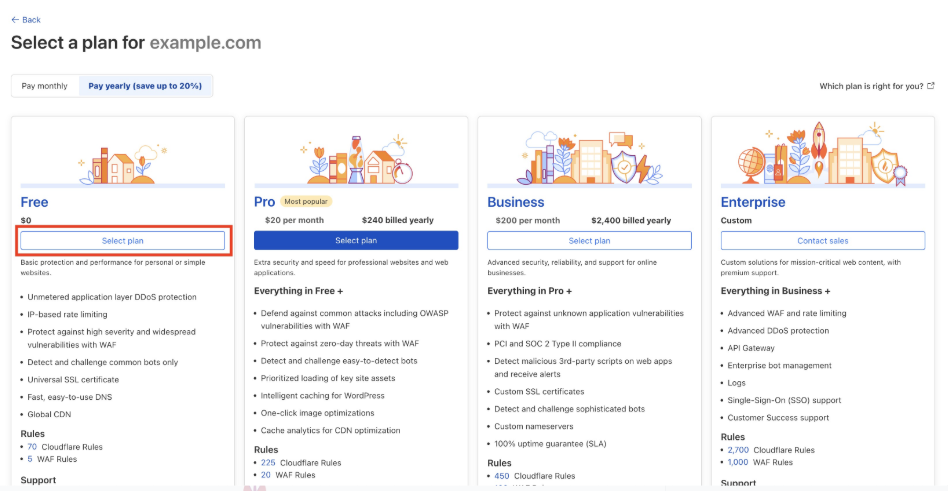Open the 5 WAF Rules link in Free
Screen dimensions: 948x491
click(32, 459)
